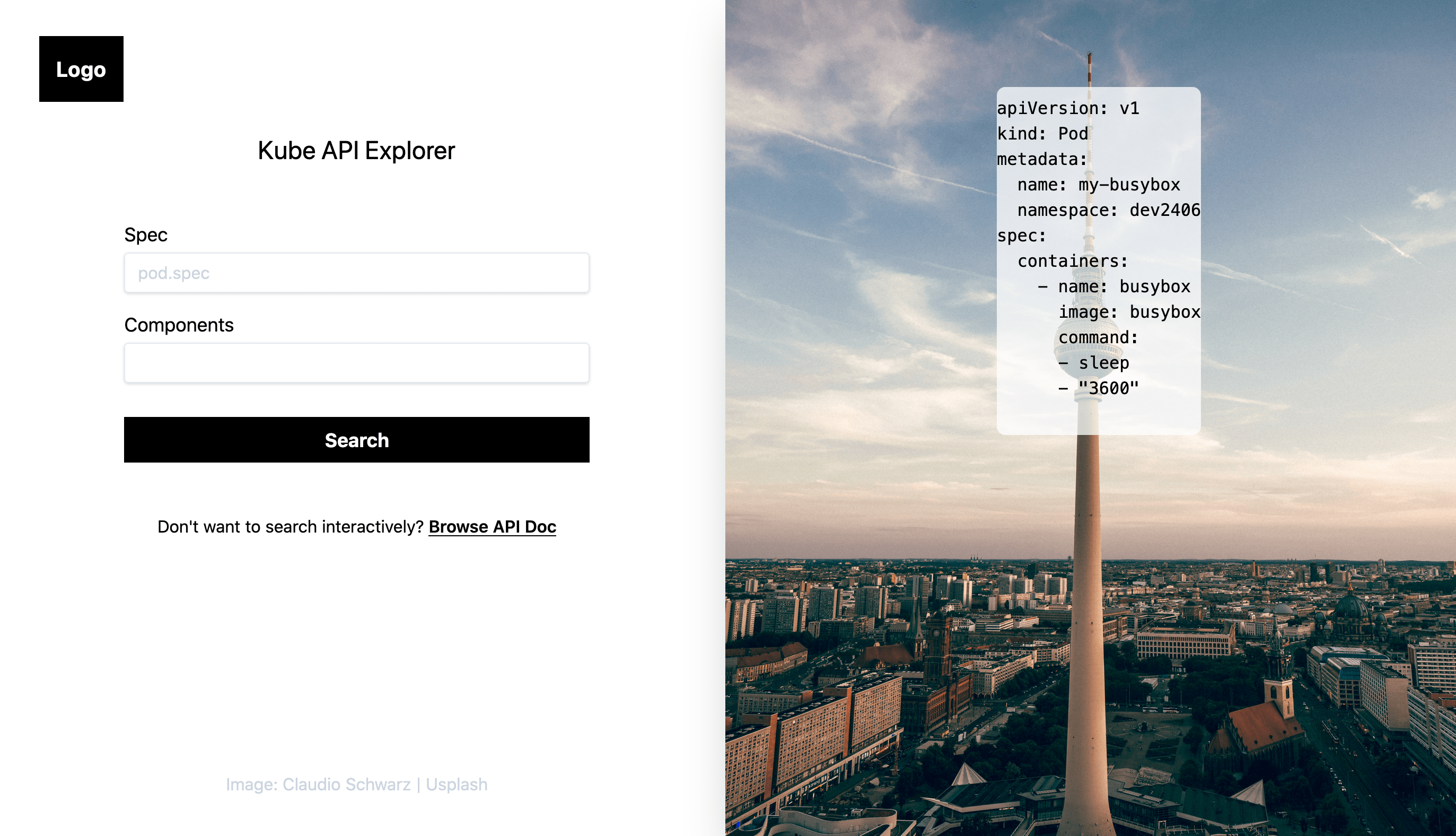Viewport: 1456px width, 836px height.
Task: Click the containers: line in YAML
Action: click(x=1073, y=260)
